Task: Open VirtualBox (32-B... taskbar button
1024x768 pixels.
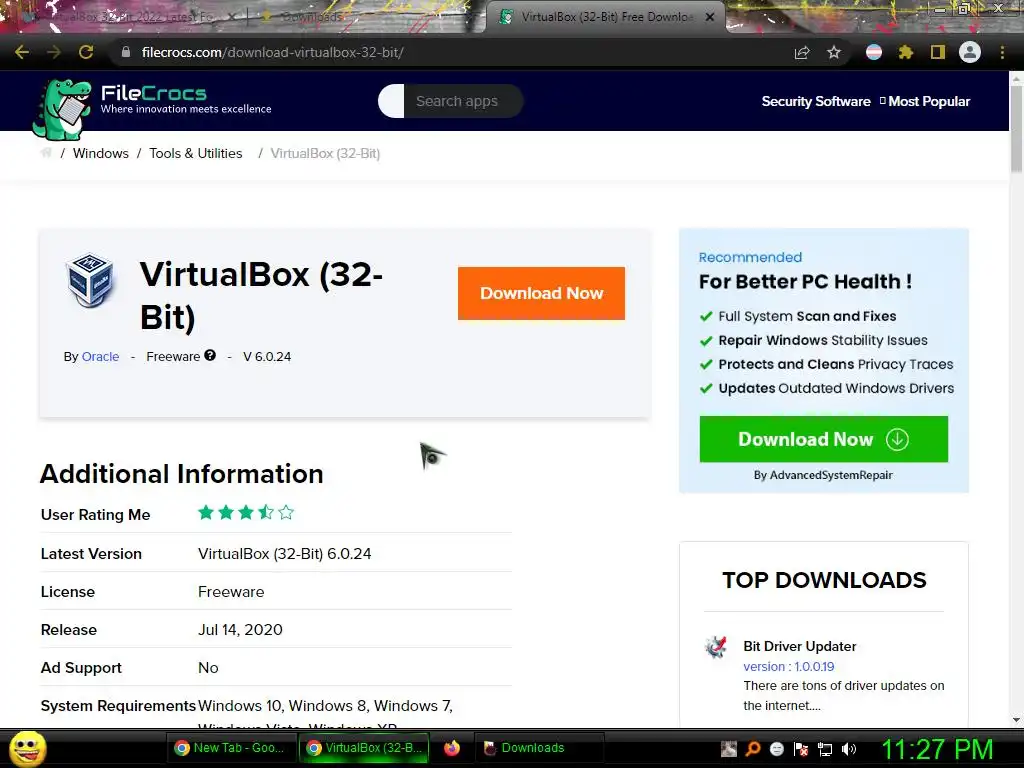Action: pos(364,748)
